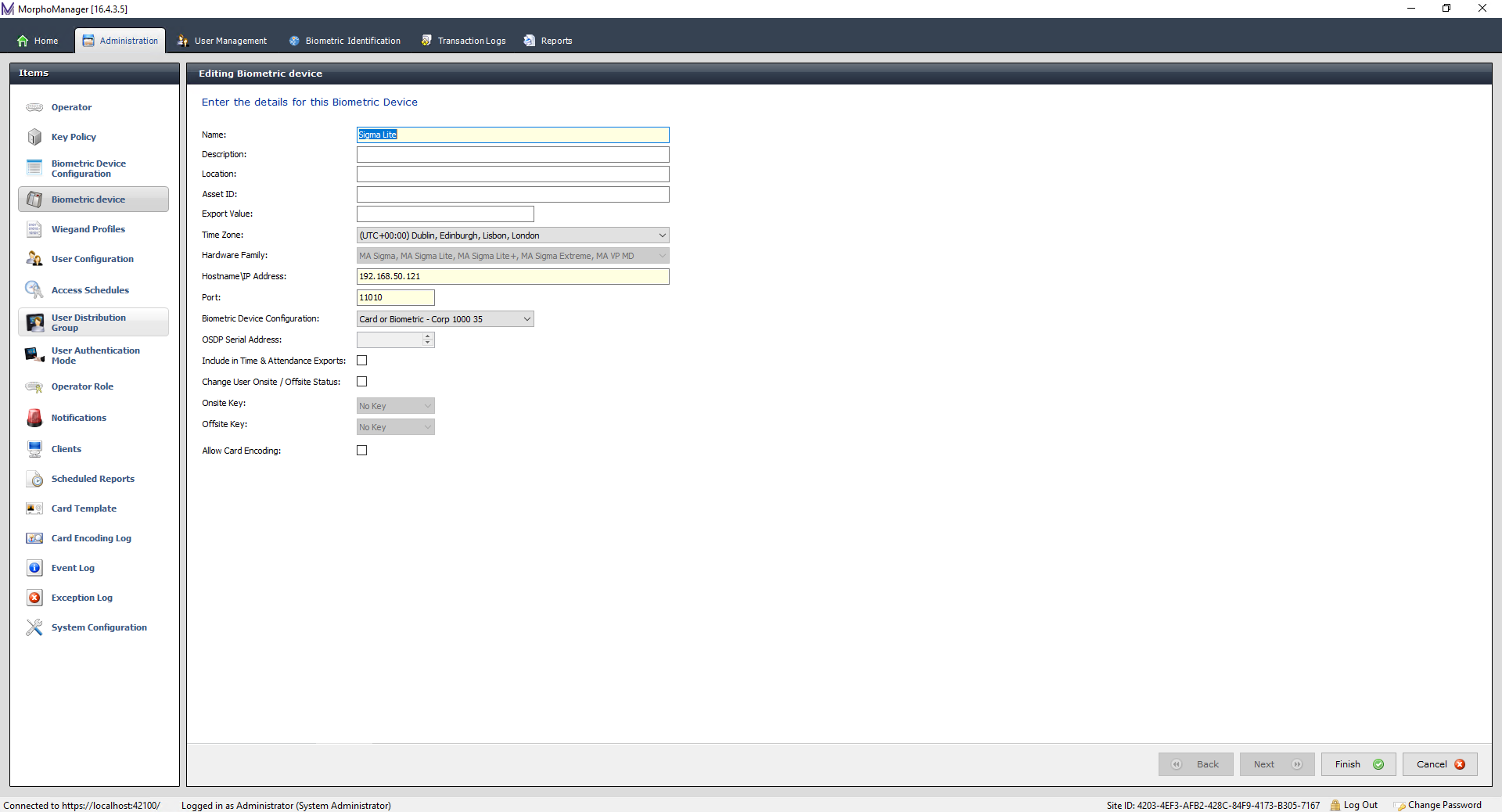Click the Card Template icon
Viewport: 1502px width, 812px height.
coord(34,508)
